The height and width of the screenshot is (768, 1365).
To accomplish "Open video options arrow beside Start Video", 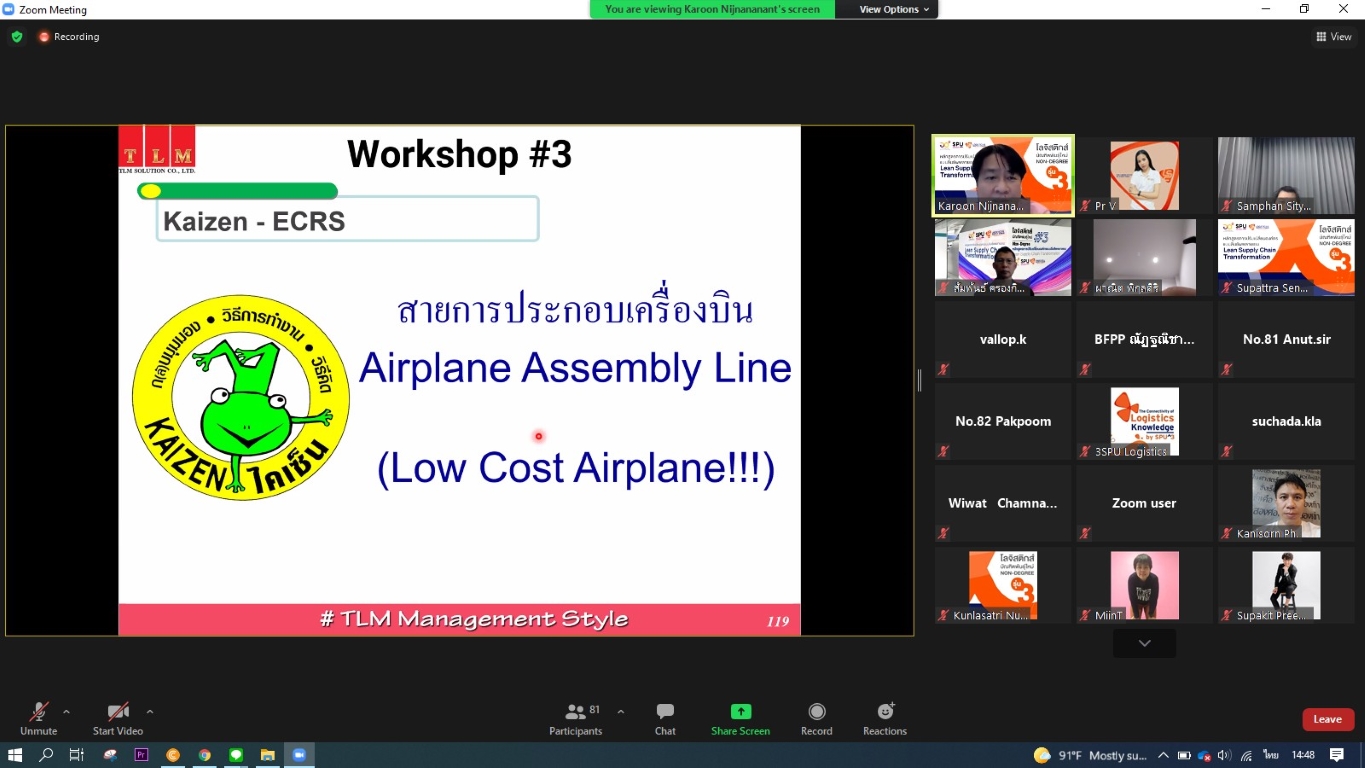I will point(150,712).
